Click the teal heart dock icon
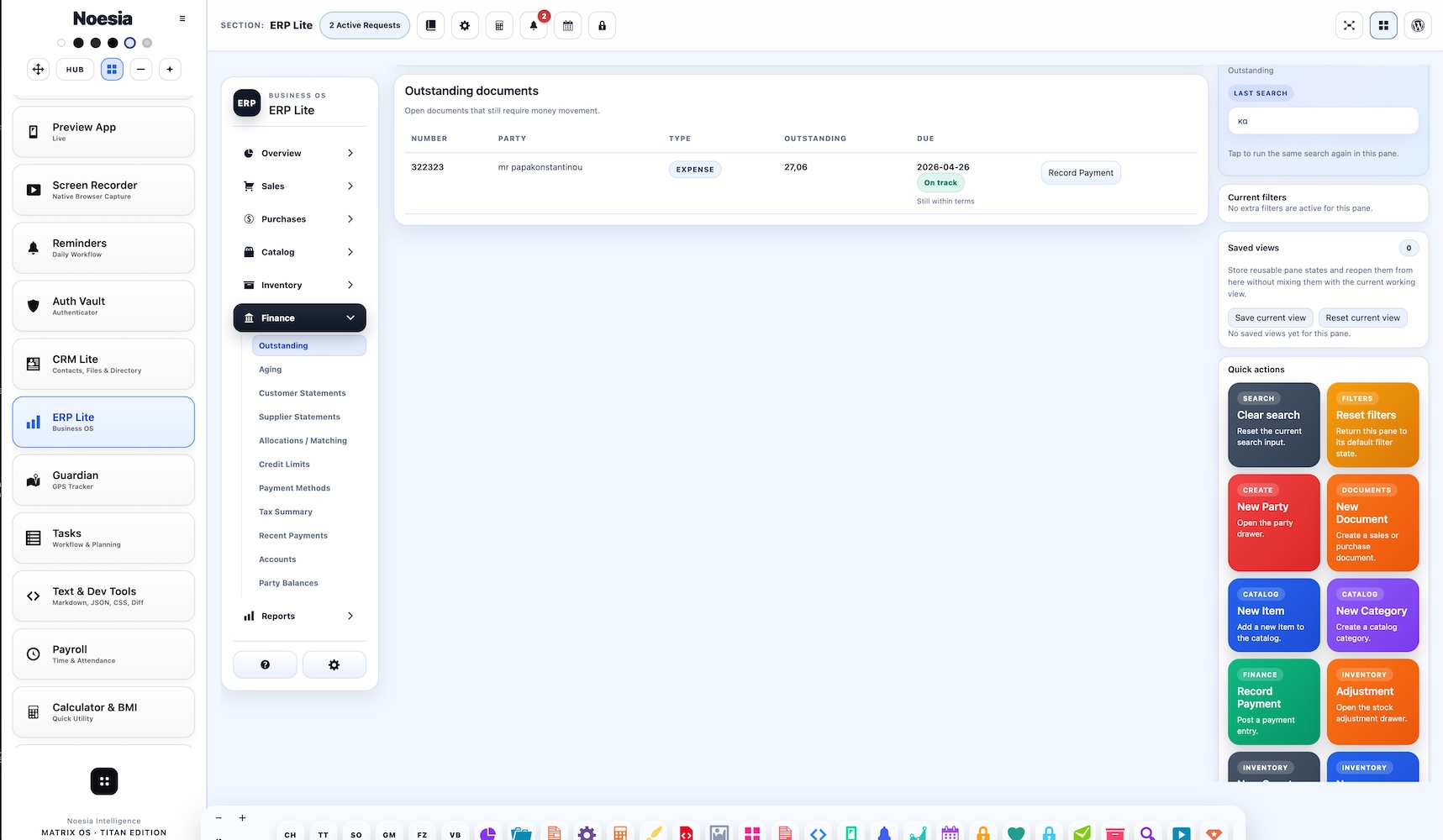Viewport: 1443px width, 840px height. pos(1016,833)
